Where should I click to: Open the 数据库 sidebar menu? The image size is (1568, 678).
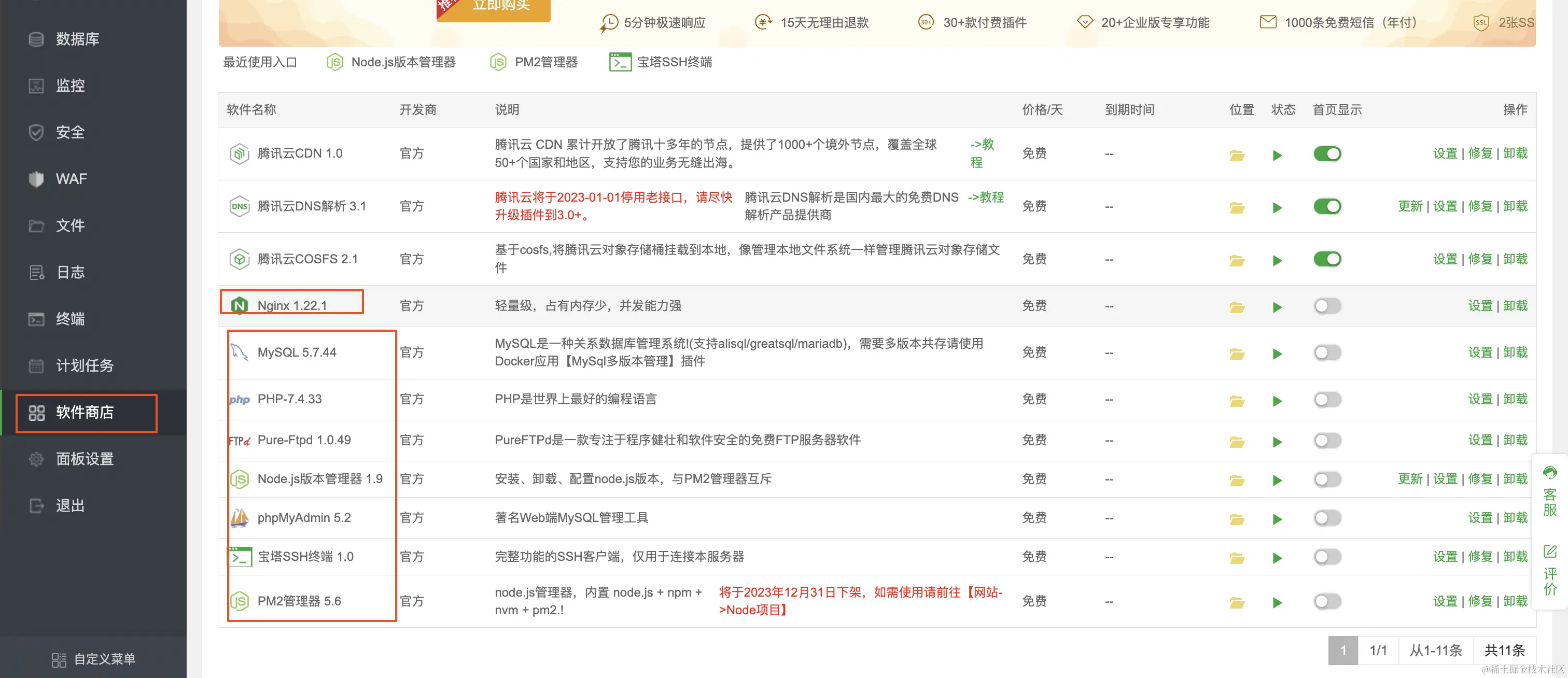tap(77, 39)
